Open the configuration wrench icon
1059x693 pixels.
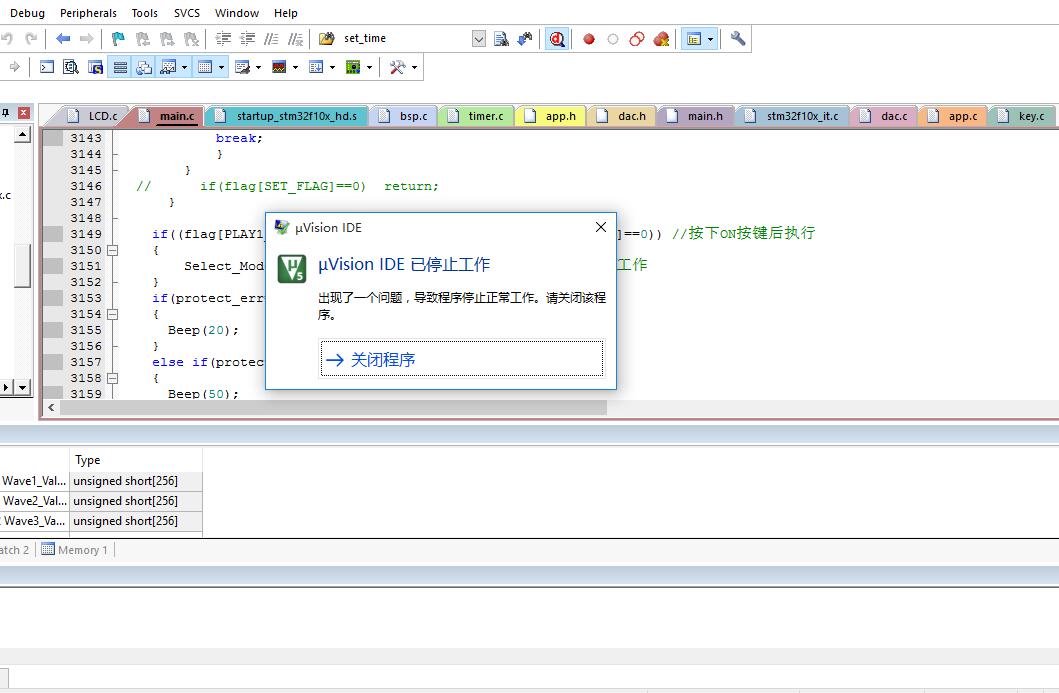[x=738, y=38]
